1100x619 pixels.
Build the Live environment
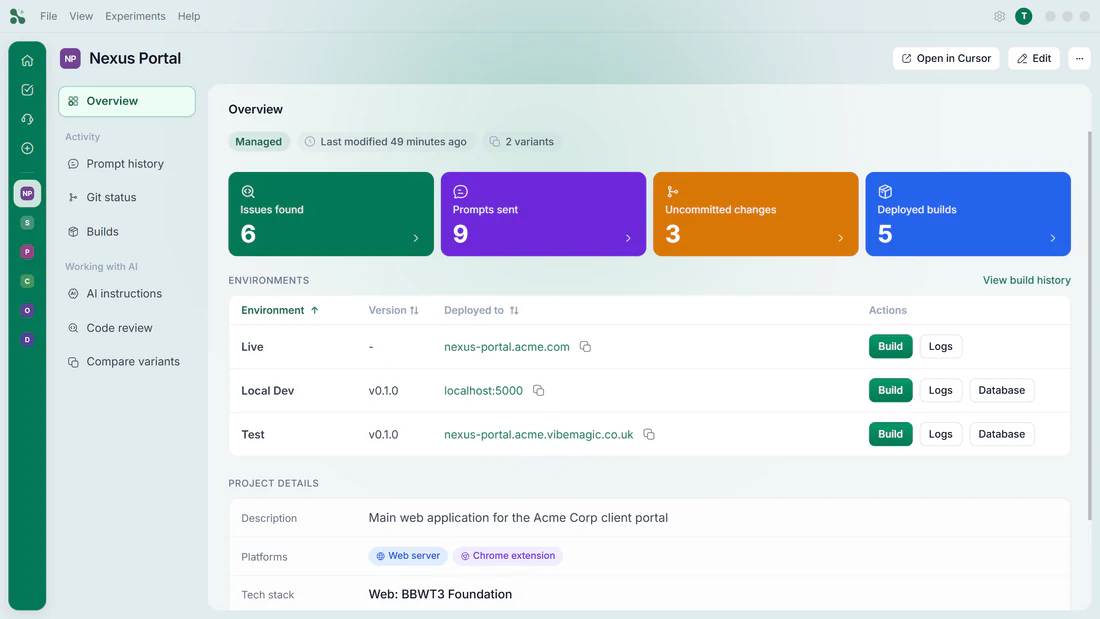click(890, 346)
